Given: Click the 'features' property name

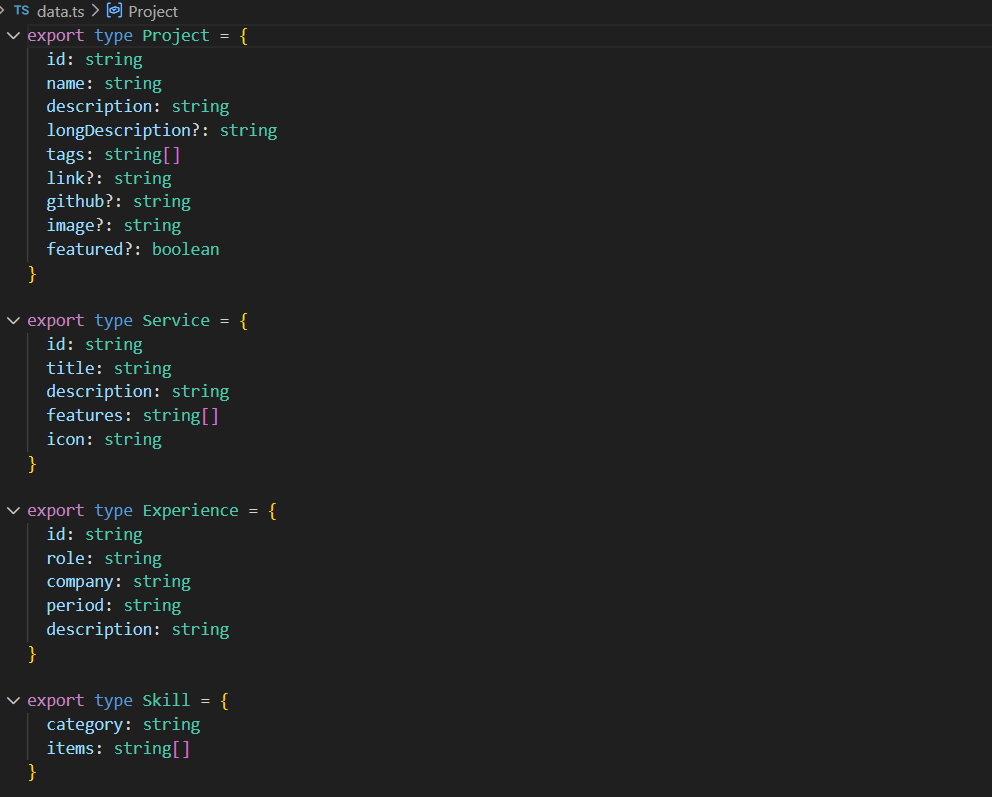Looking at the screenshot, I should [84, 416].
